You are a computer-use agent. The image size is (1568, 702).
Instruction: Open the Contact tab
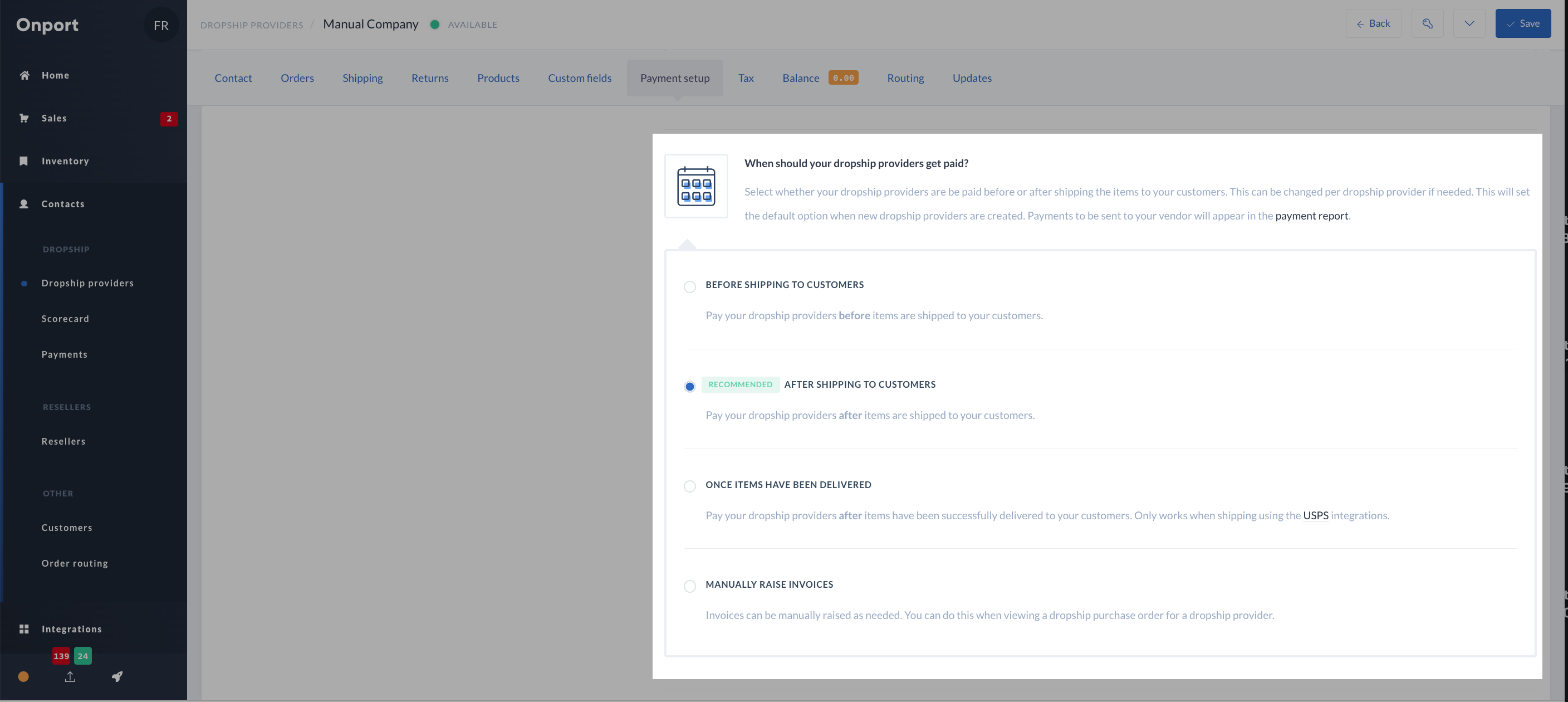(233, 78)
